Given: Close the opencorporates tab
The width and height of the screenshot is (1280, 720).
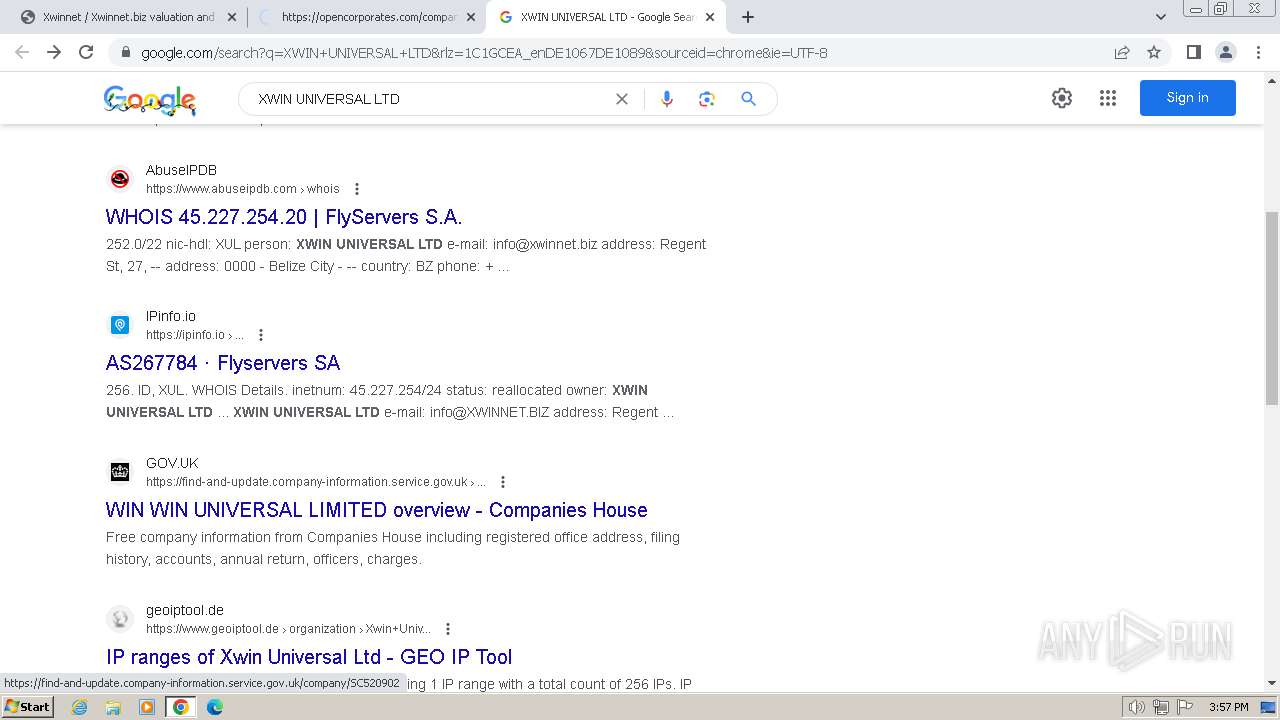Looking at the screenshot, I should [x=471, y=17].
